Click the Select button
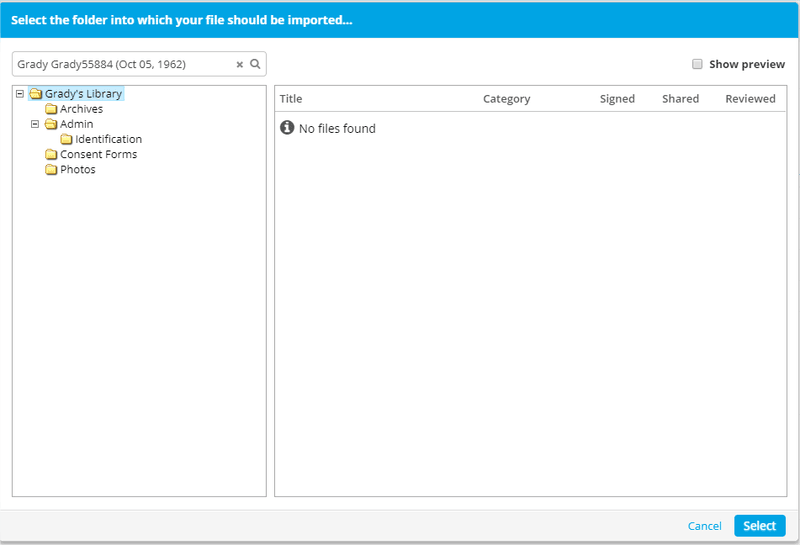 (x=760, y=526)
